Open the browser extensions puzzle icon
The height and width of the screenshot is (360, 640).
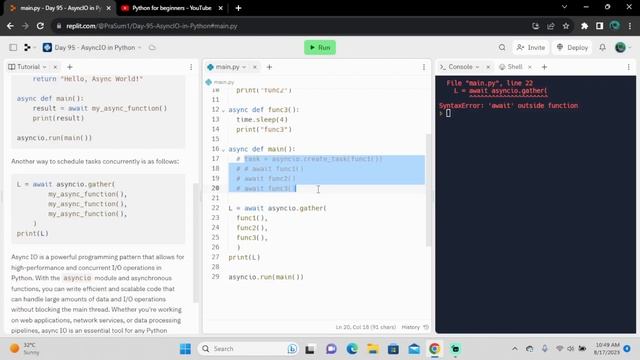click(584, 26)
